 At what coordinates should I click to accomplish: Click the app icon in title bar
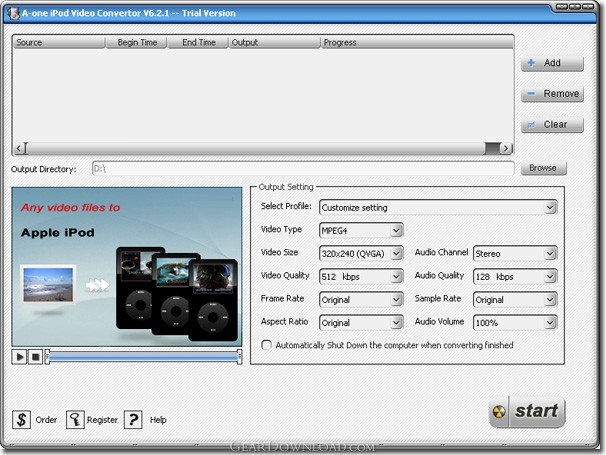[x=14, y=13]
